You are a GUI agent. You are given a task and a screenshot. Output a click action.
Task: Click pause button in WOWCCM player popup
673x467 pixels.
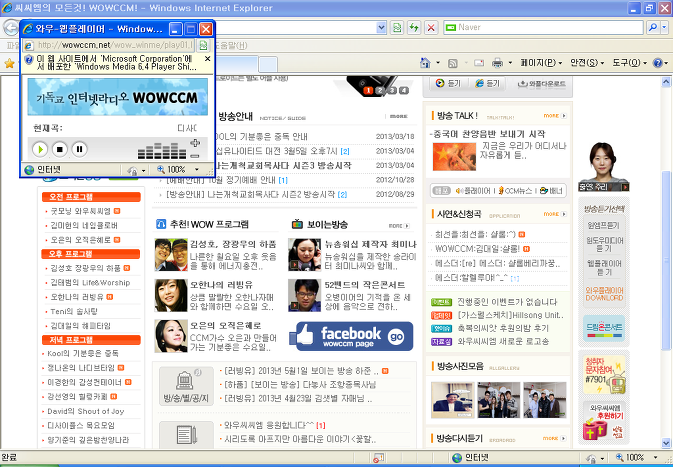tap(79, 149)
